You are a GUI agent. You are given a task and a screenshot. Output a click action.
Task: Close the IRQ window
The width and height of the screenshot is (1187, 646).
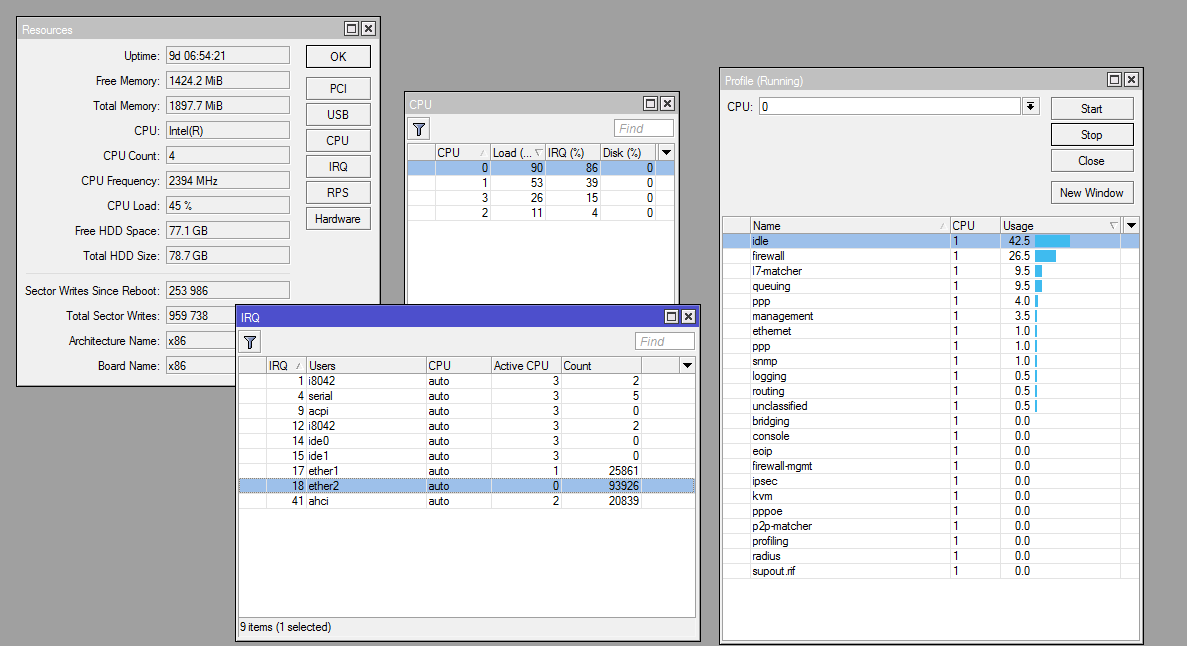pos(688,317)
